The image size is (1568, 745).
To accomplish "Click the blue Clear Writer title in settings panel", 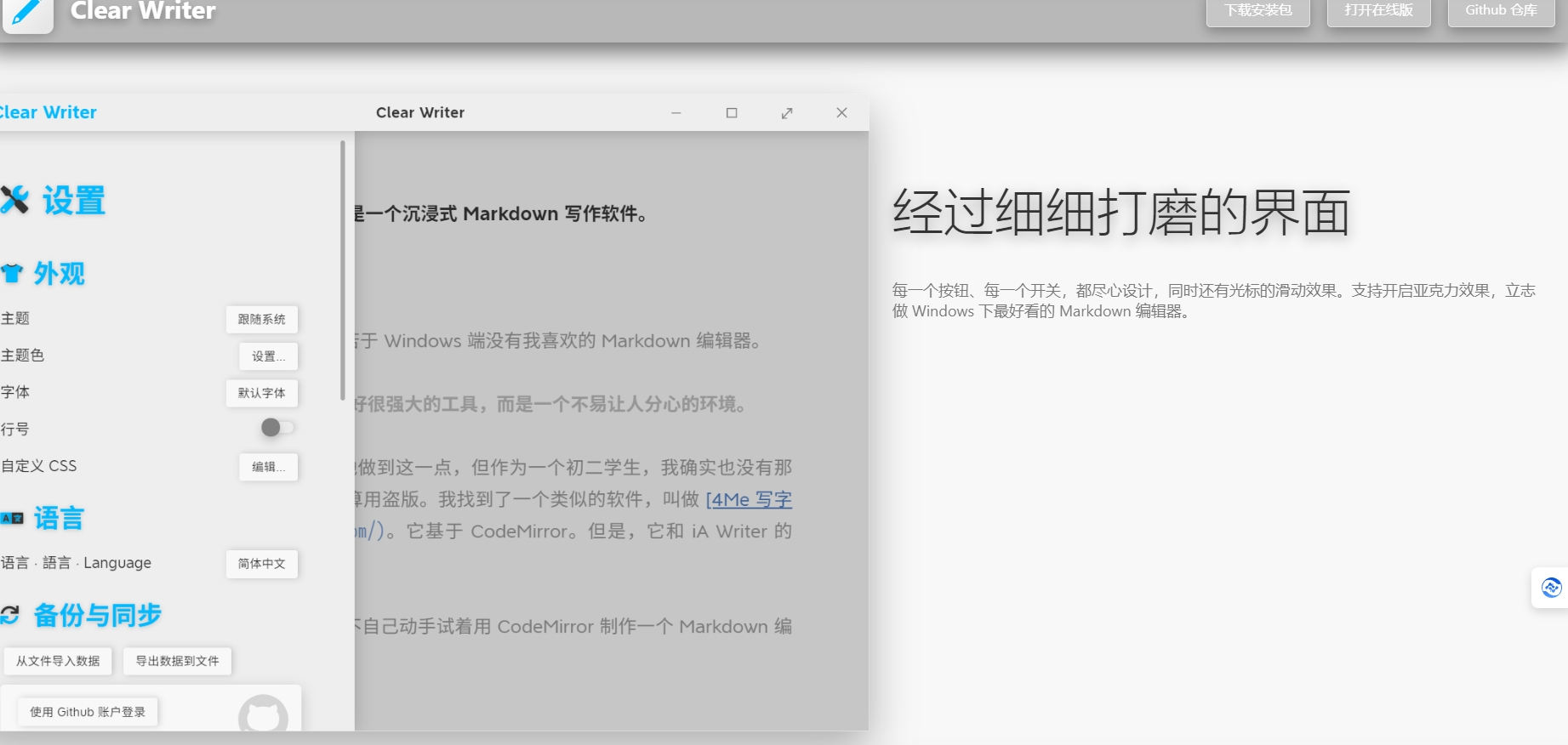I will click(x=48, y=112).
